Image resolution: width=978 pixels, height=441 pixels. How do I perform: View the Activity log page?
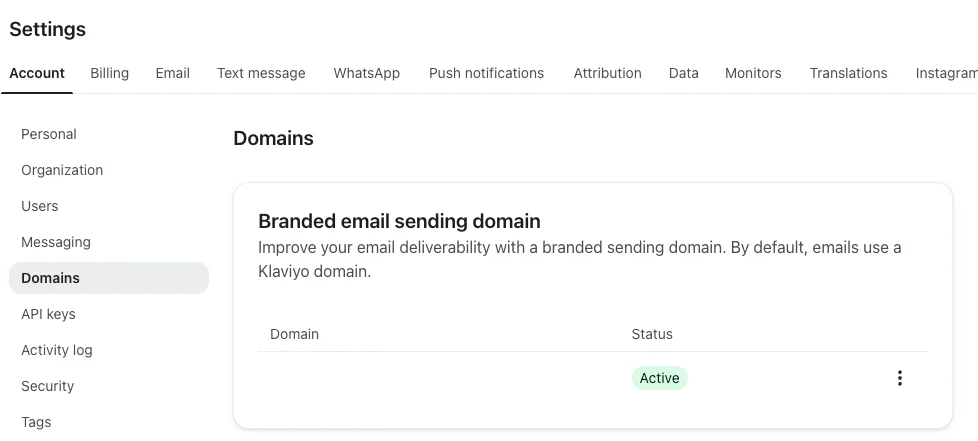(x=57, y=350)
